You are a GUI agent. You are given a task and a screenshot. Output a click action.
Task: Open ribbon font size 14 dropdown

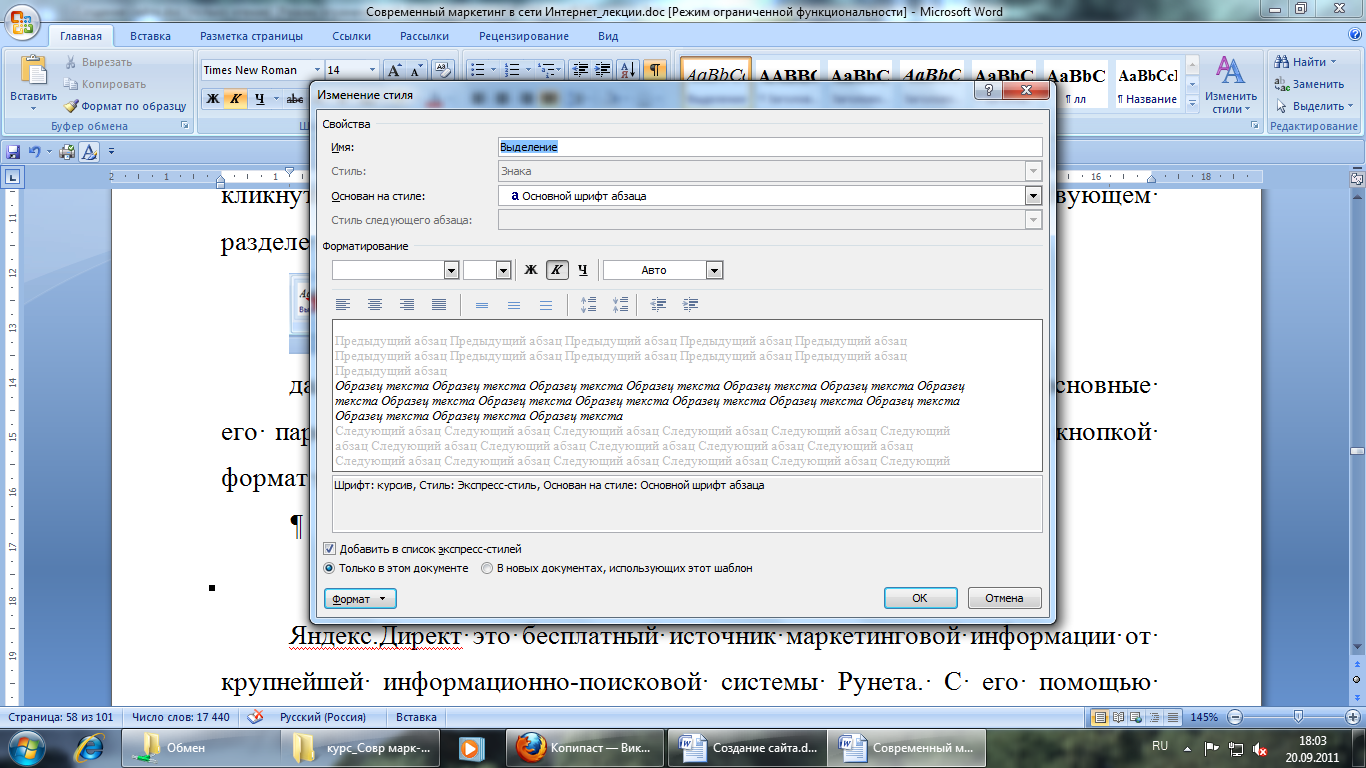coord(372,70)
